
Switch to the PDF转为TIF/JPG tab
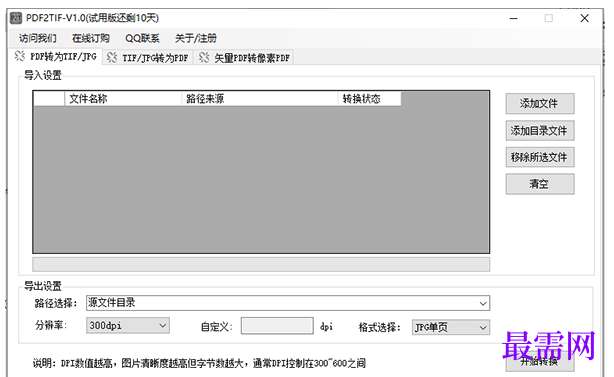(x=56, y=56)
